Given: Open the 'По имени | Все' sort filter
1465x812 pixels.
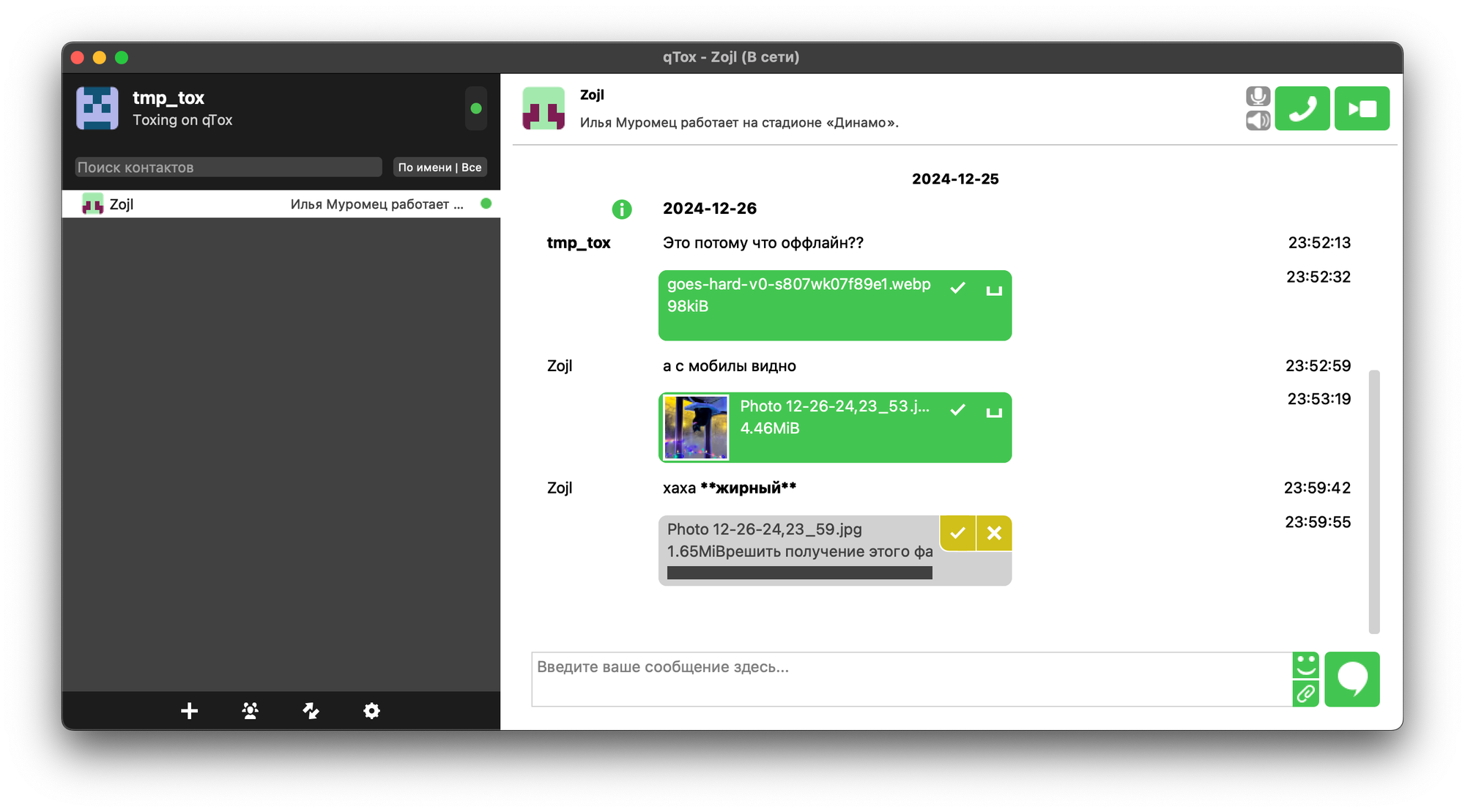Looking at the screenshot, I should pos(439,167).
